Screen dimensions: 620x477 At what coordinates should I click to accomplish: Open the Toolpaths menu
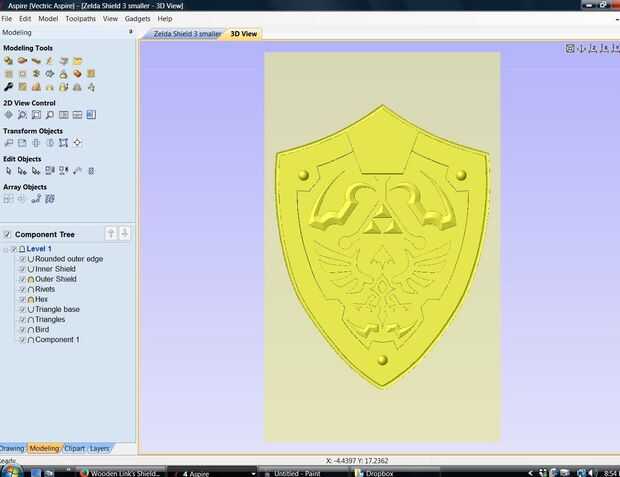81,19
